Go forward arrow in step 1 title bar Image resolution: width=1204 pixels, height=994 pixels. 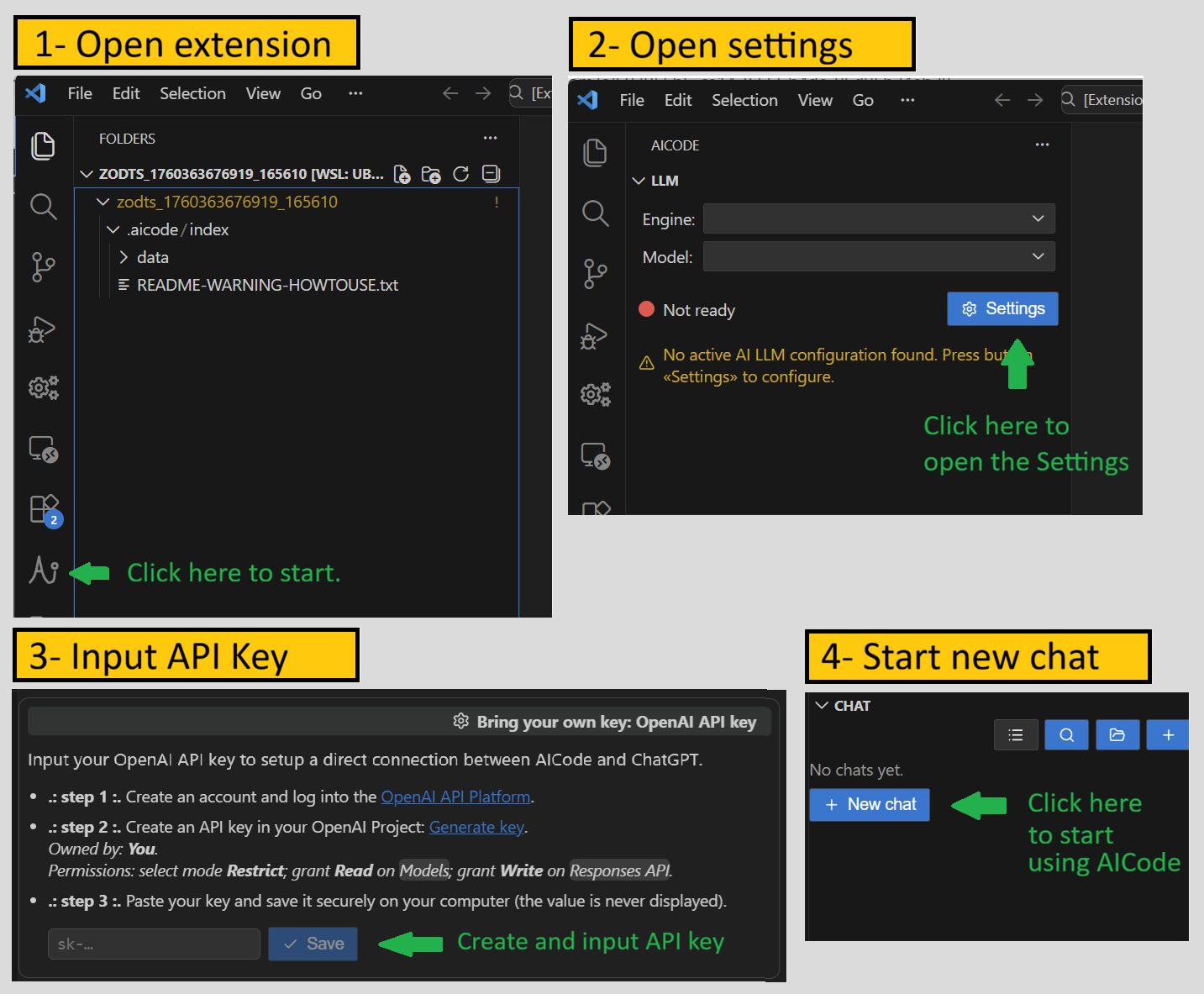click(483, 93)
